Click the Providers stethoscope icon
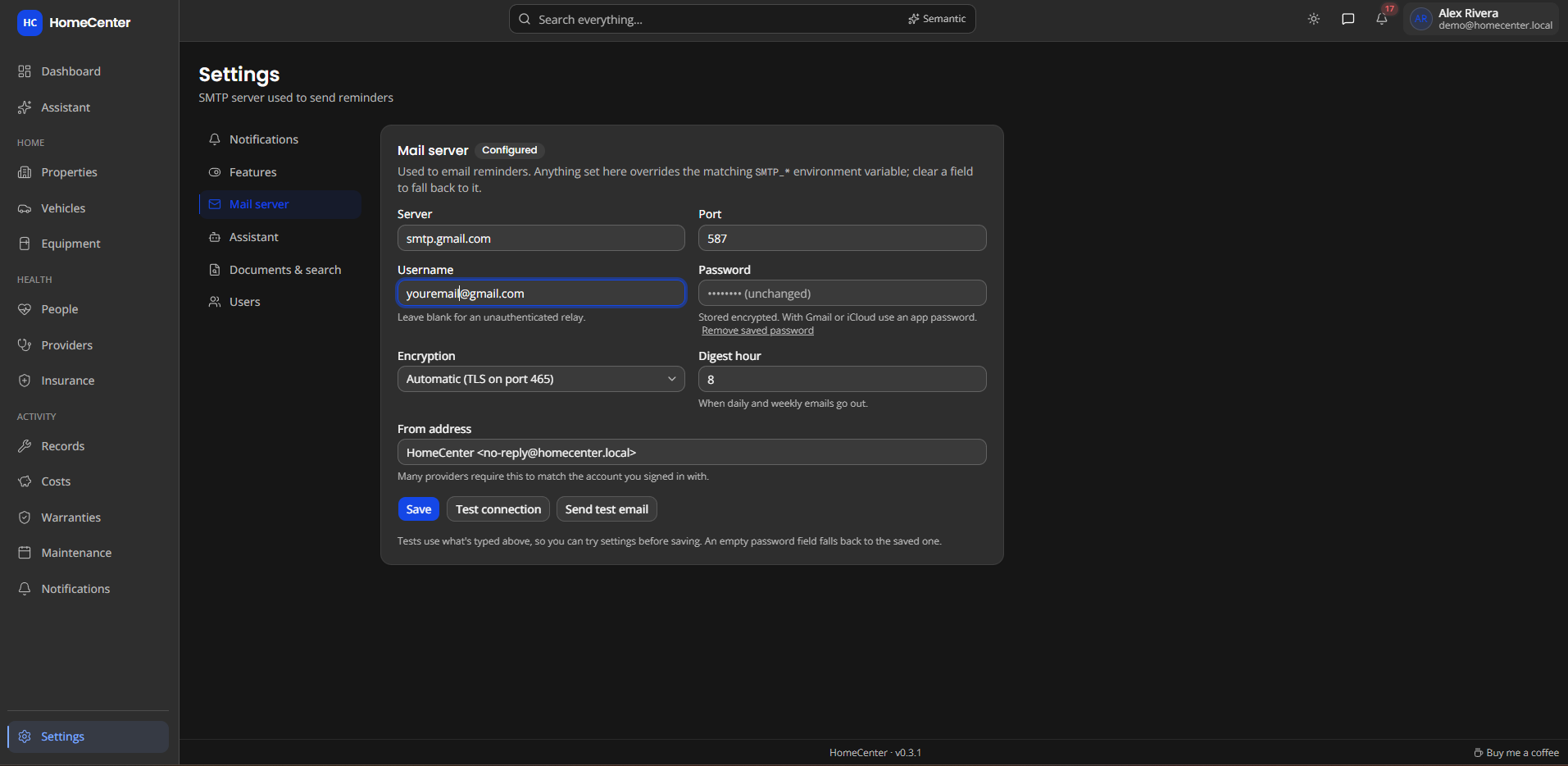The width and height of the screenshot is (1568, 766). [25, 345]
